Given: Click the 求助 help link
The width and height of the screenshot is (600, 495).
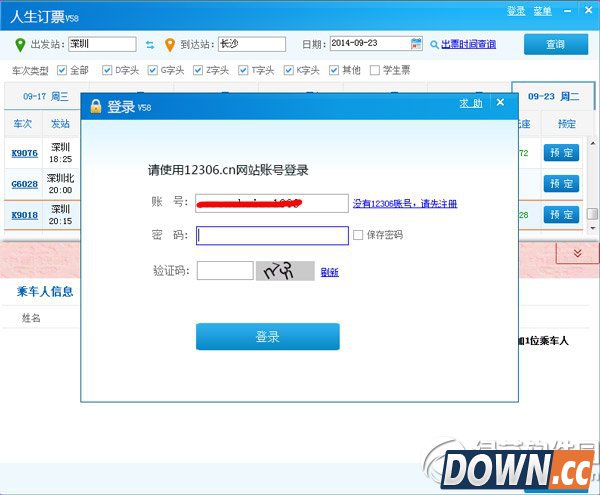Looking at the screenshot, I should [471, 103].
